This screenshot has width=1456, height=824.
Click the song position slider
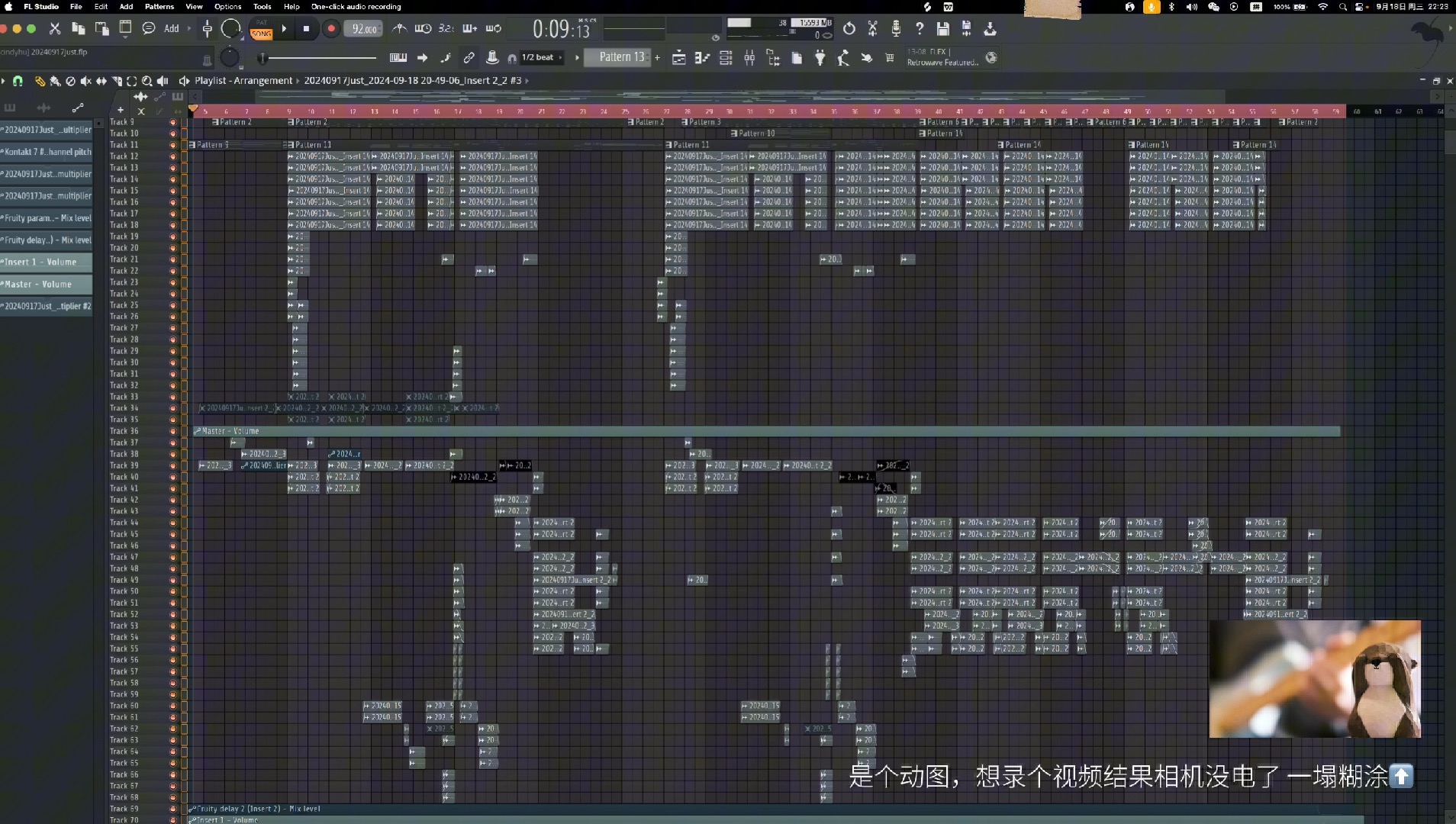(x=319, y=58)
